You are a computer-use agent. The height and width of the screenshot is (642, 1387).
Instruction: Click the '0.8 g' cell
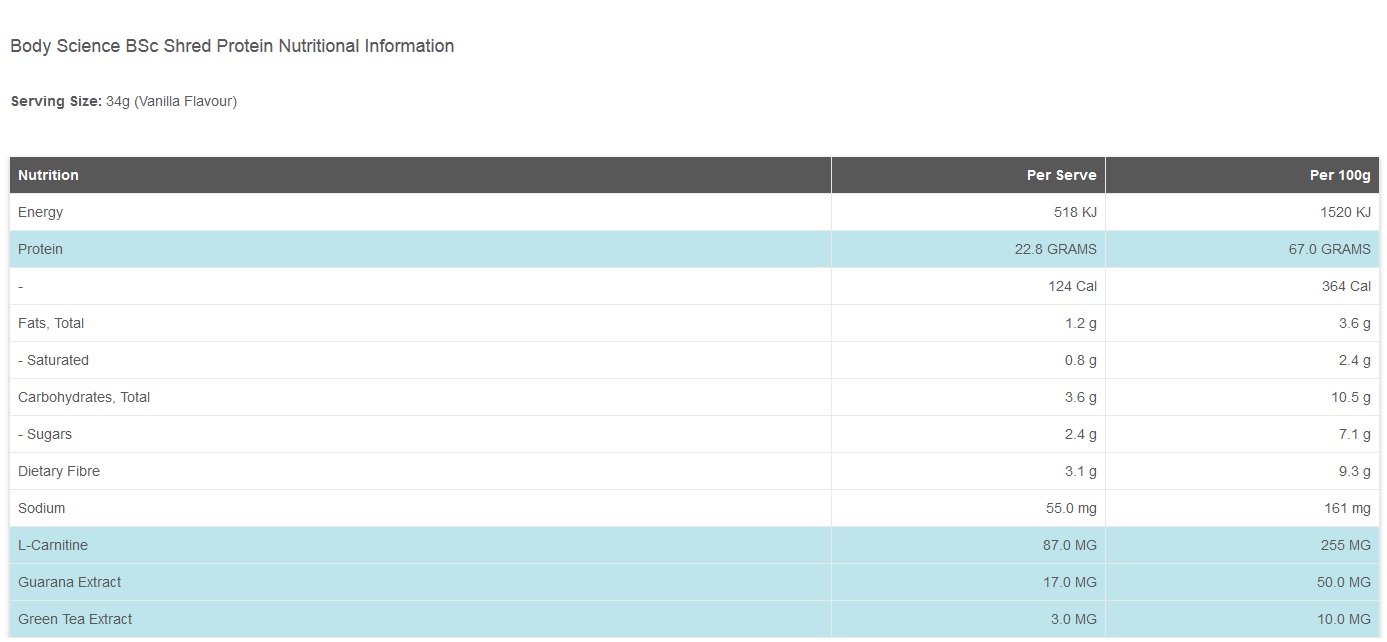[968, 360]
